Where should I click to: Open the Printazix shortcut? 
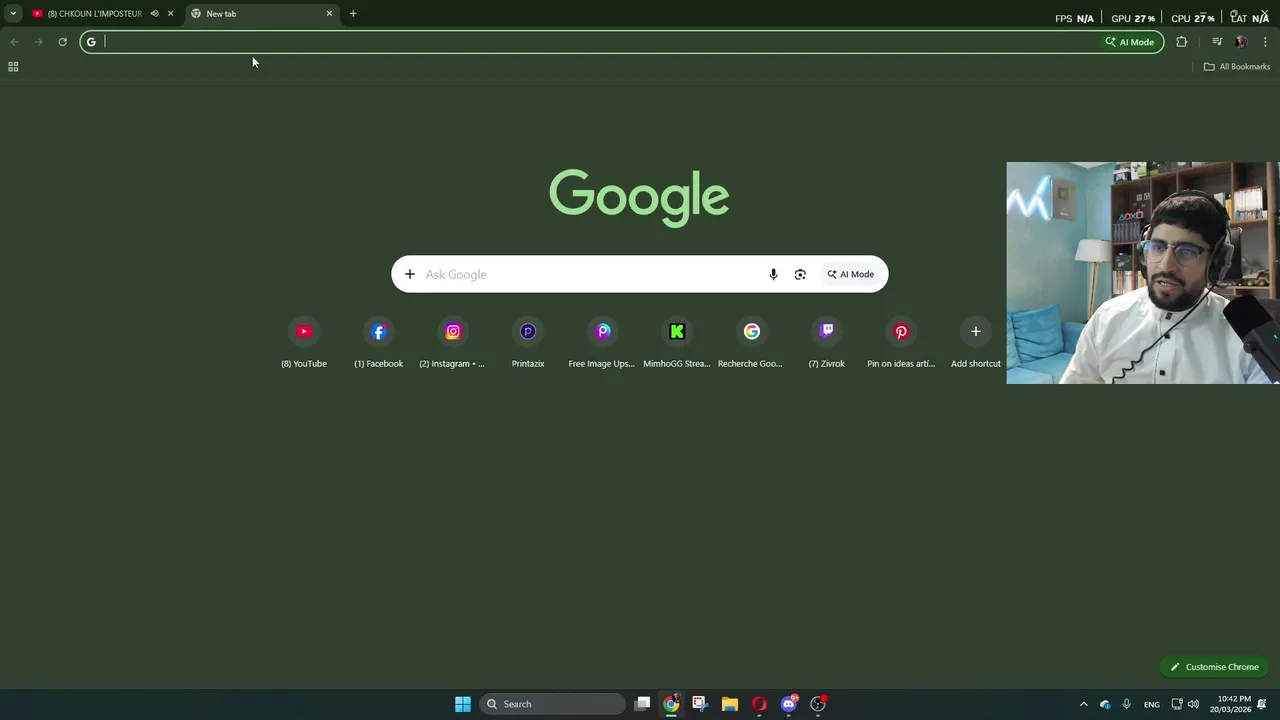click(x=528, y=343)
